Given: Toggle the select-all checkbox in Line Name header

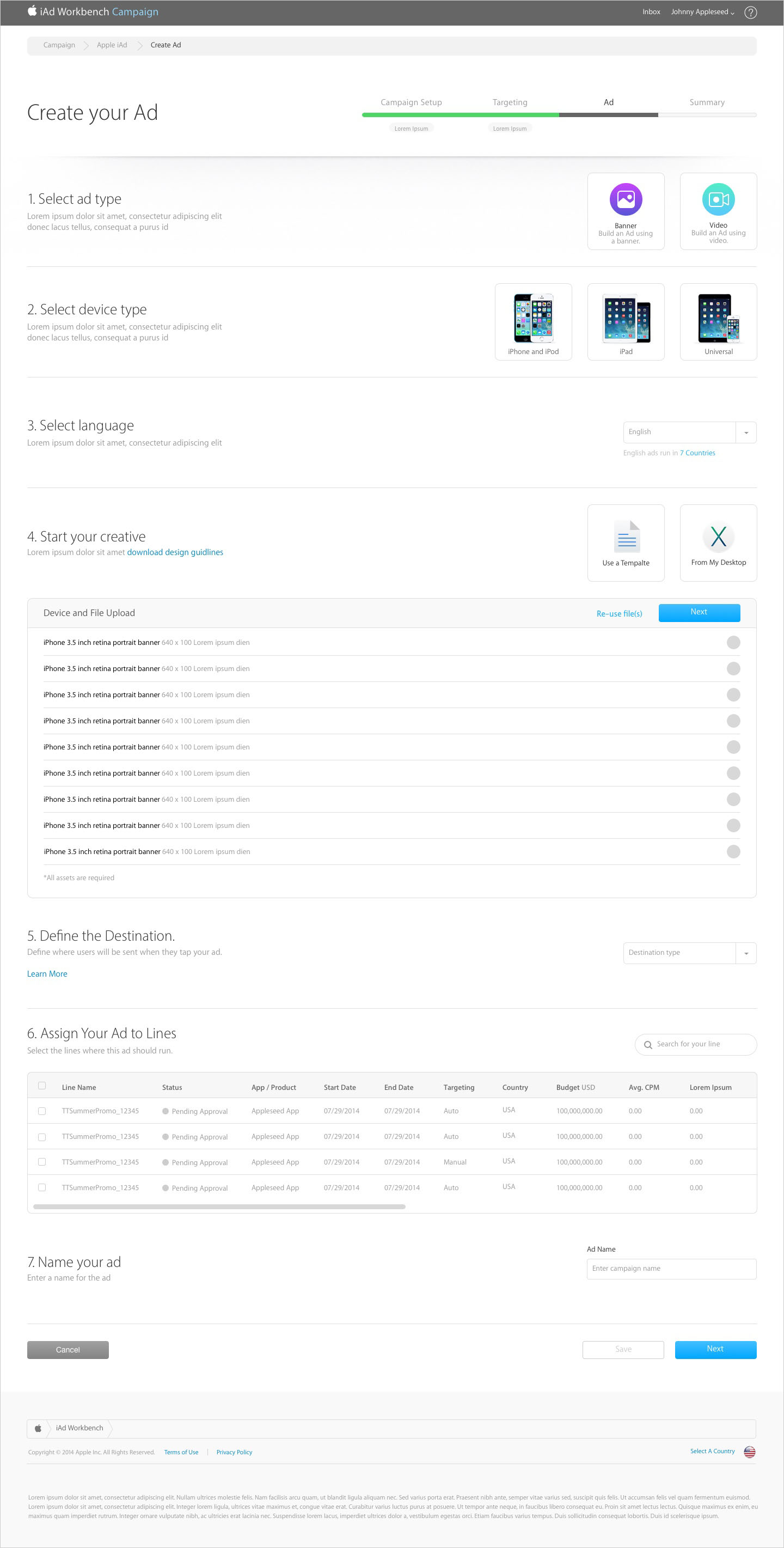Looking at the screenshot, I should (x=42, y=1085).
